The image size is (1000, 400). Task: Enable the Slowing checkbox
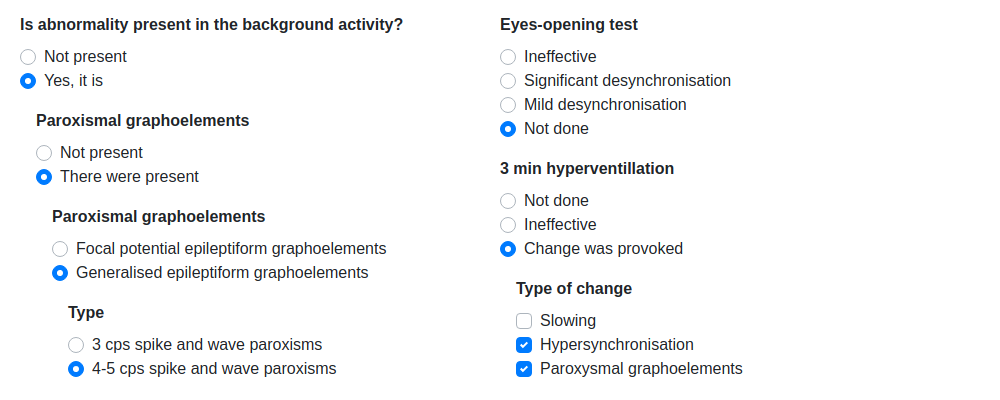(x=524, y=321)
